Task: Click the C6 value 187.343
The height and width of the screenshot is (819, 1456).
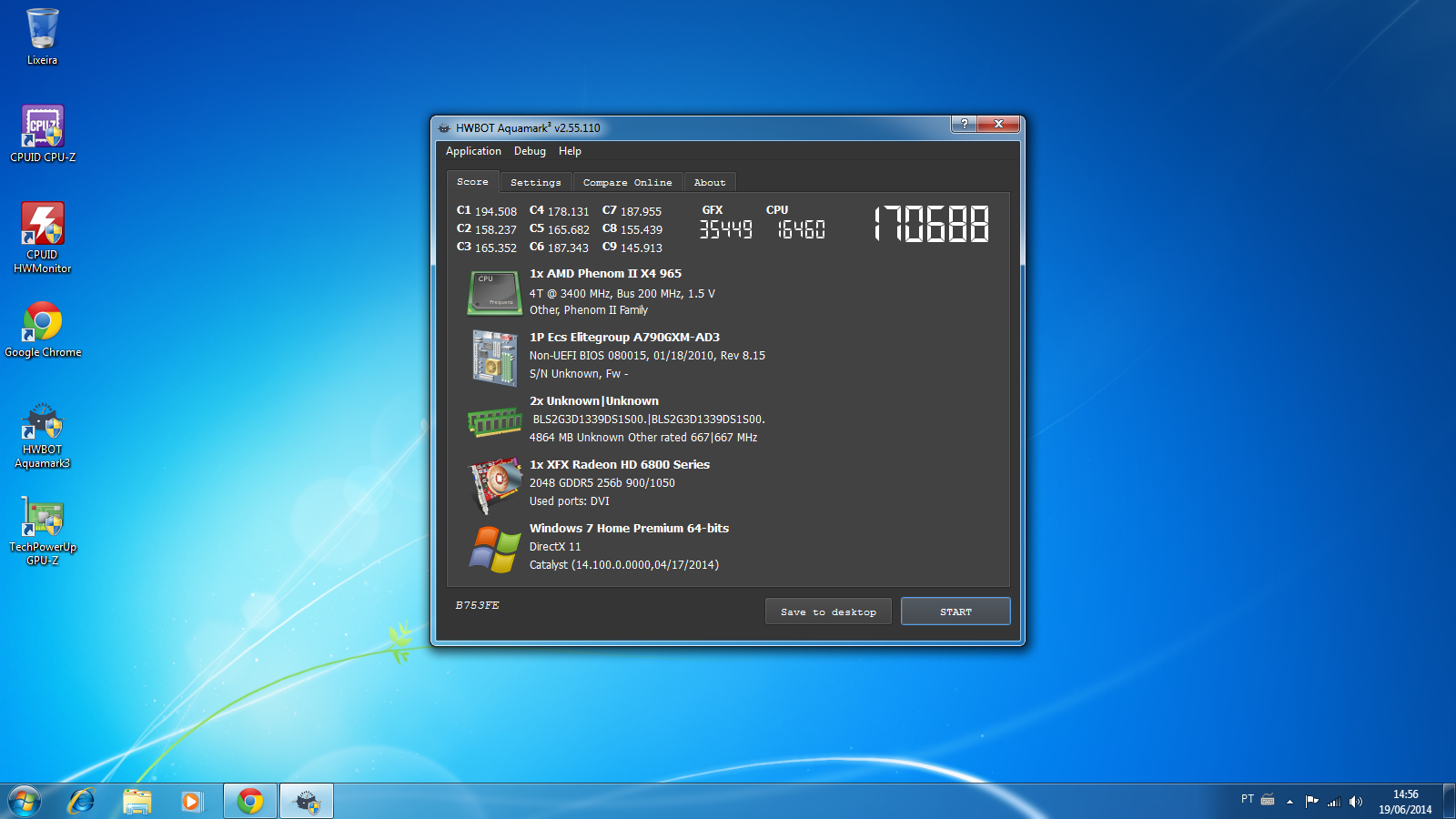Action: [569, 248]
